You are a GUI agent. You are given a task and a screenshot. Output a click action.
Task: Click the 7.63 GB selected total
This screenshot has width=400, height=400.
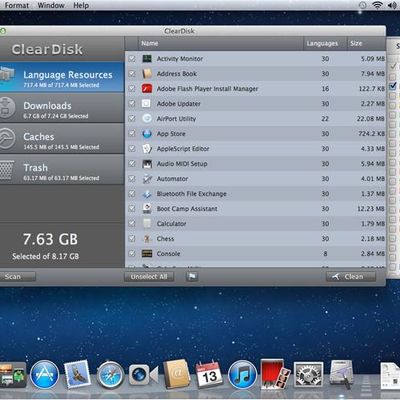(x=50, y=239)
